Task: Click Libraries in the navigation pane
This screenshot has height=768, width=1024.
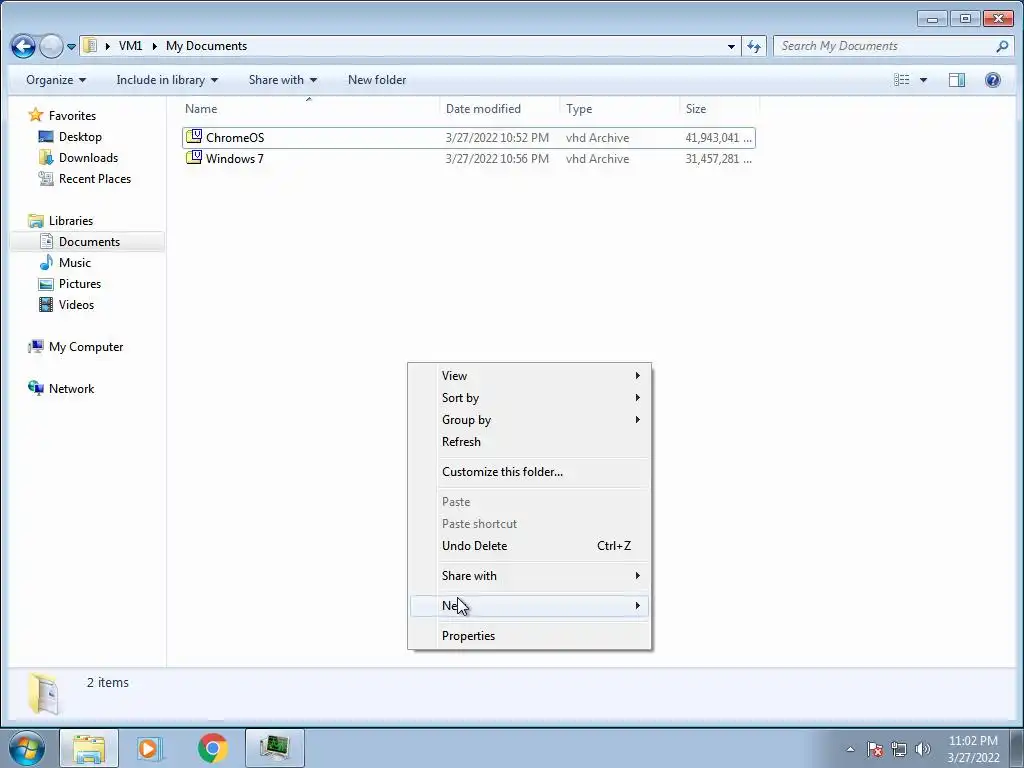Action: [x=71, y=221]
